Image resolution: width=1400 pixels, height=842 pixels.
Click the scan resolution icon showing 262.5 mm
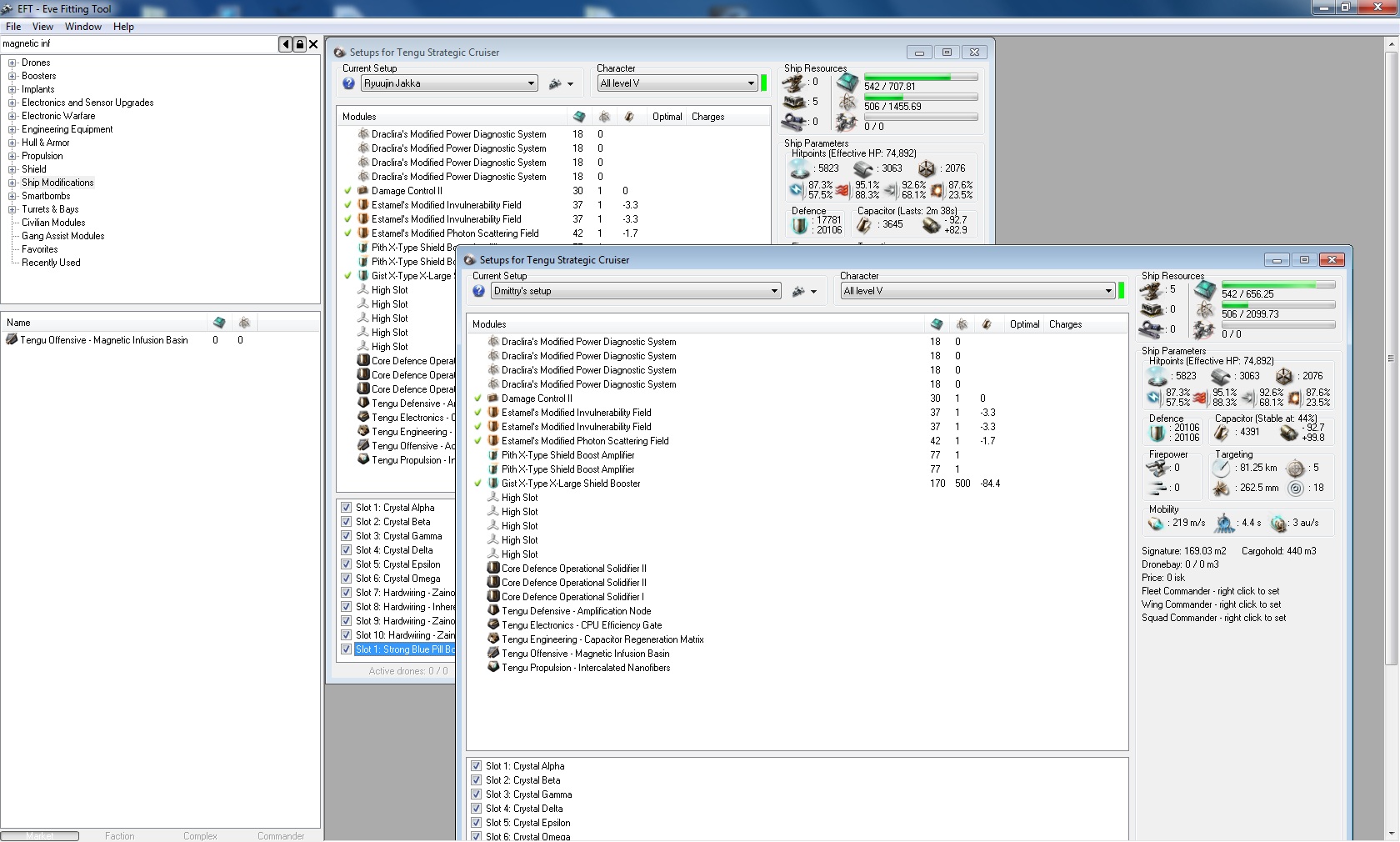click(x=1222, y=488)
